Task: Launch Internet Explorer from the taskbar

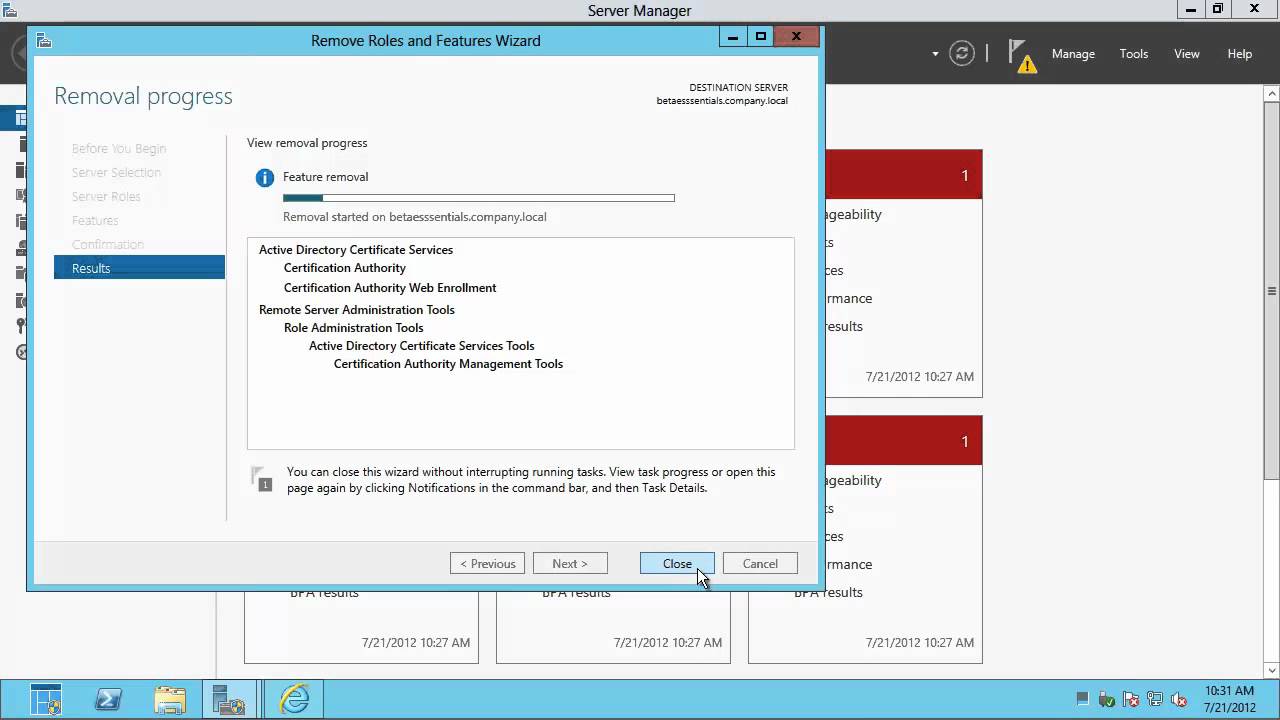Action: click(295, 699)
